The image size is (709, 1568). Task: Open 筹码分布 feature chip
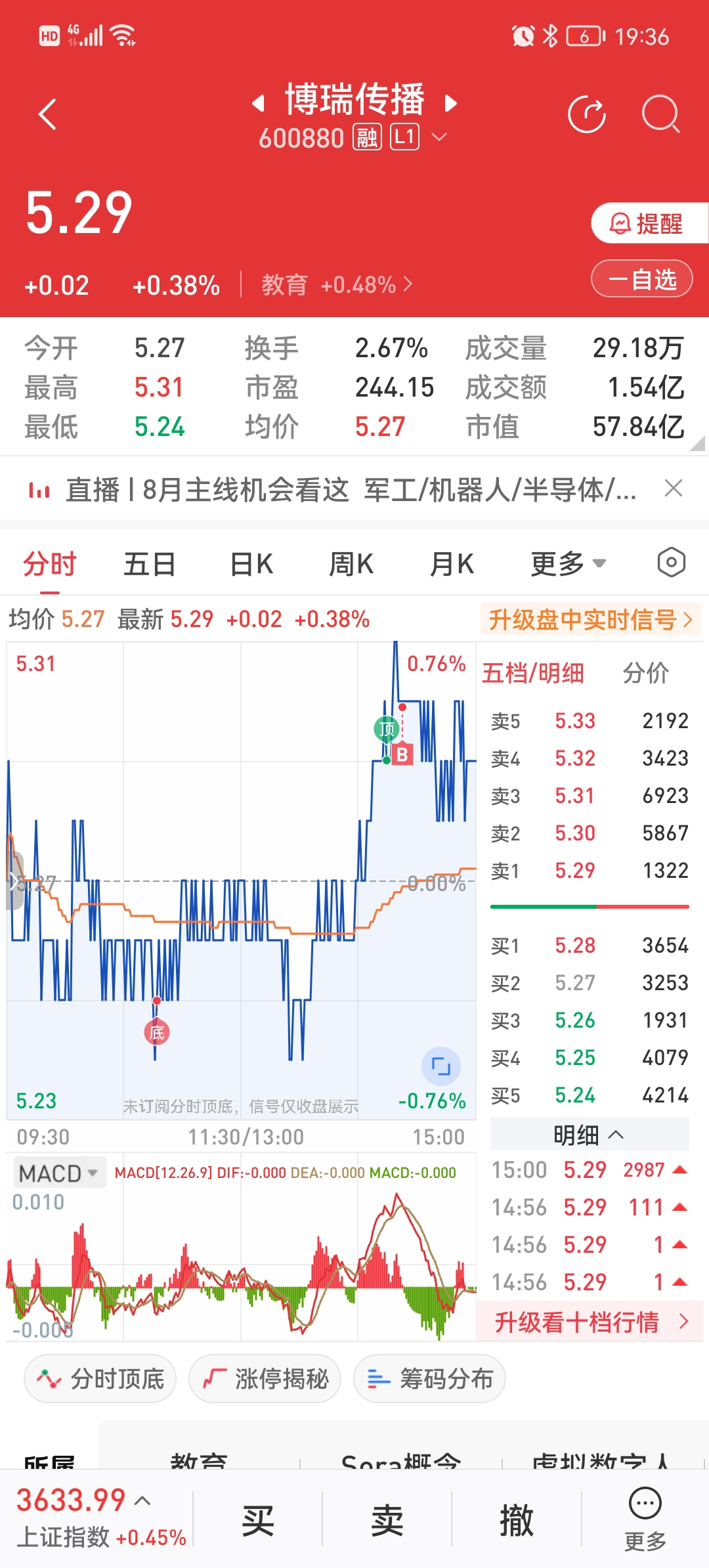(429, 1378)
